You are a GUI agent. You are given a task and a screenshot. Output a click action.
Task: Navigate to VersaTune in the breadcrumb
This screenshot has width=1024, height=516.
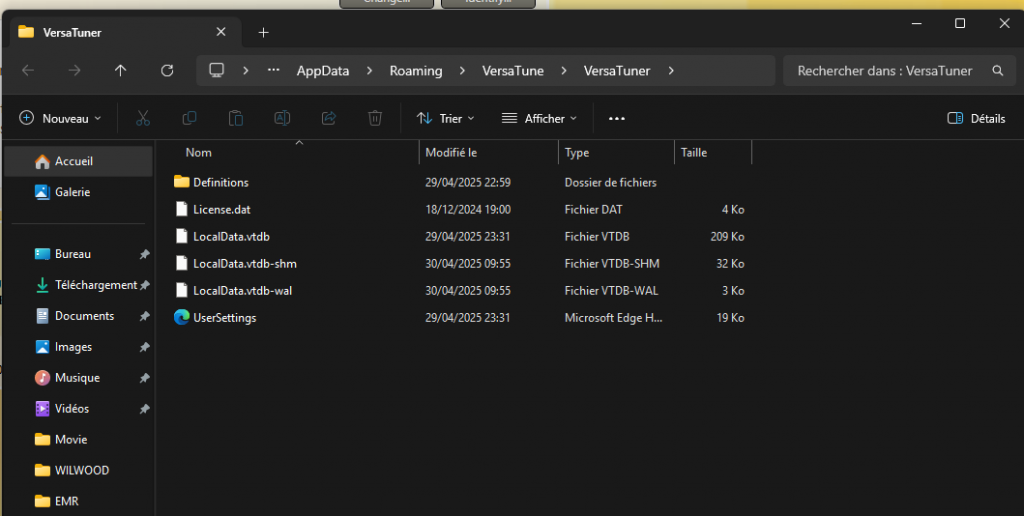point(513,71)
